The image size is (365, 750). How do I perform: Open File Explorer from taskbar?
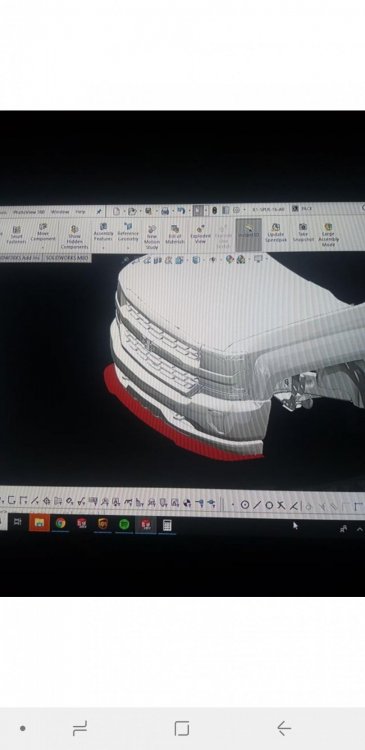pyautogui.click(x=39, y=523)
